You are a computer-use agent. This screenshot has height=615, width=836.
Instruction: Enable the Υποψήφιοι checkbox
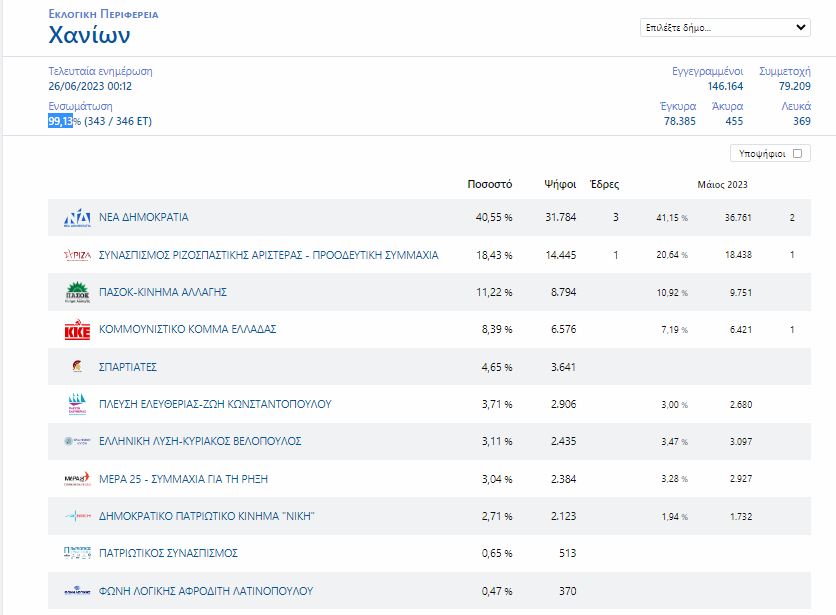[797, 154]
